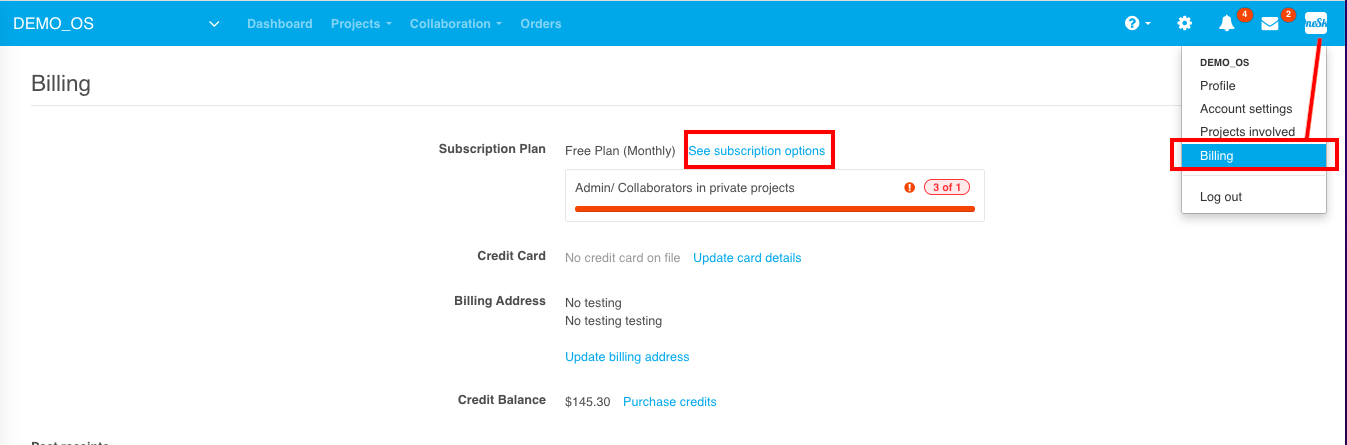Open the messages envelope icon
1347x445 pixels.
tap(1270, 23)
